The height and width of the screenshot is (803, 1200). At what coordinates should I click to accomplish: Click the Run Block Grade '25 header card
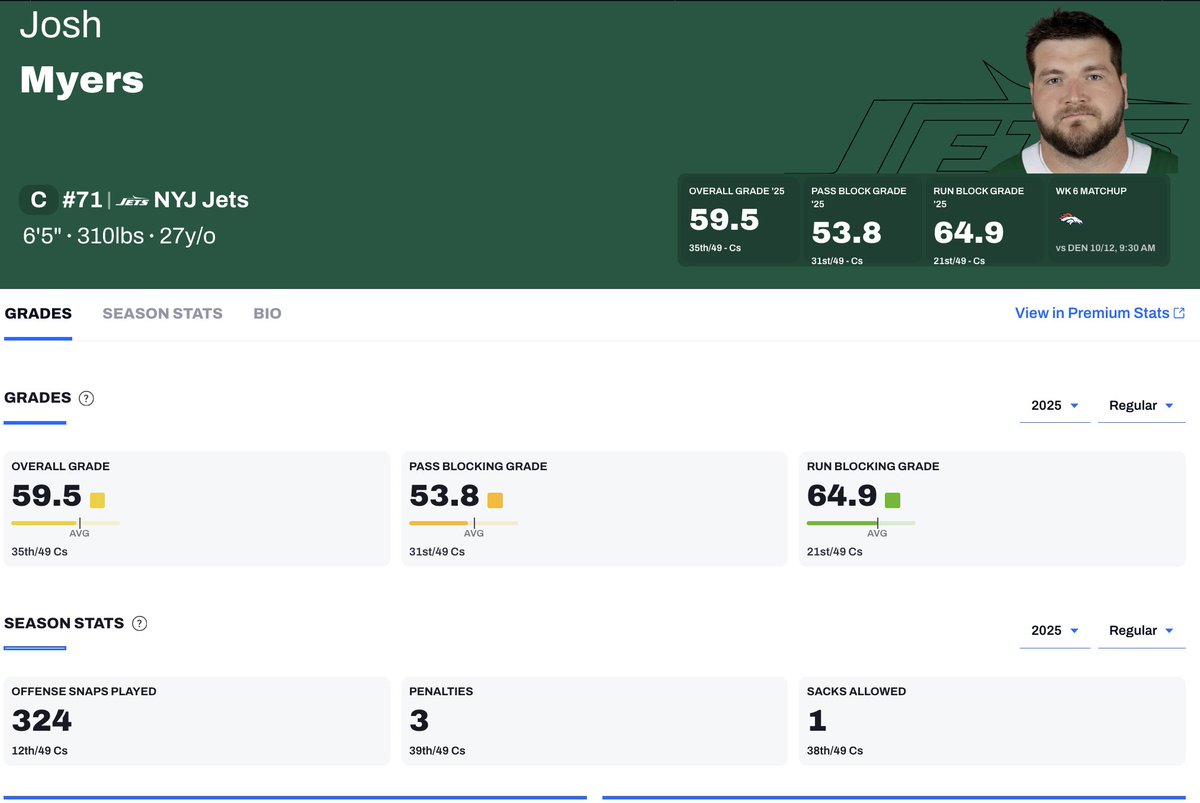(984, 220)
